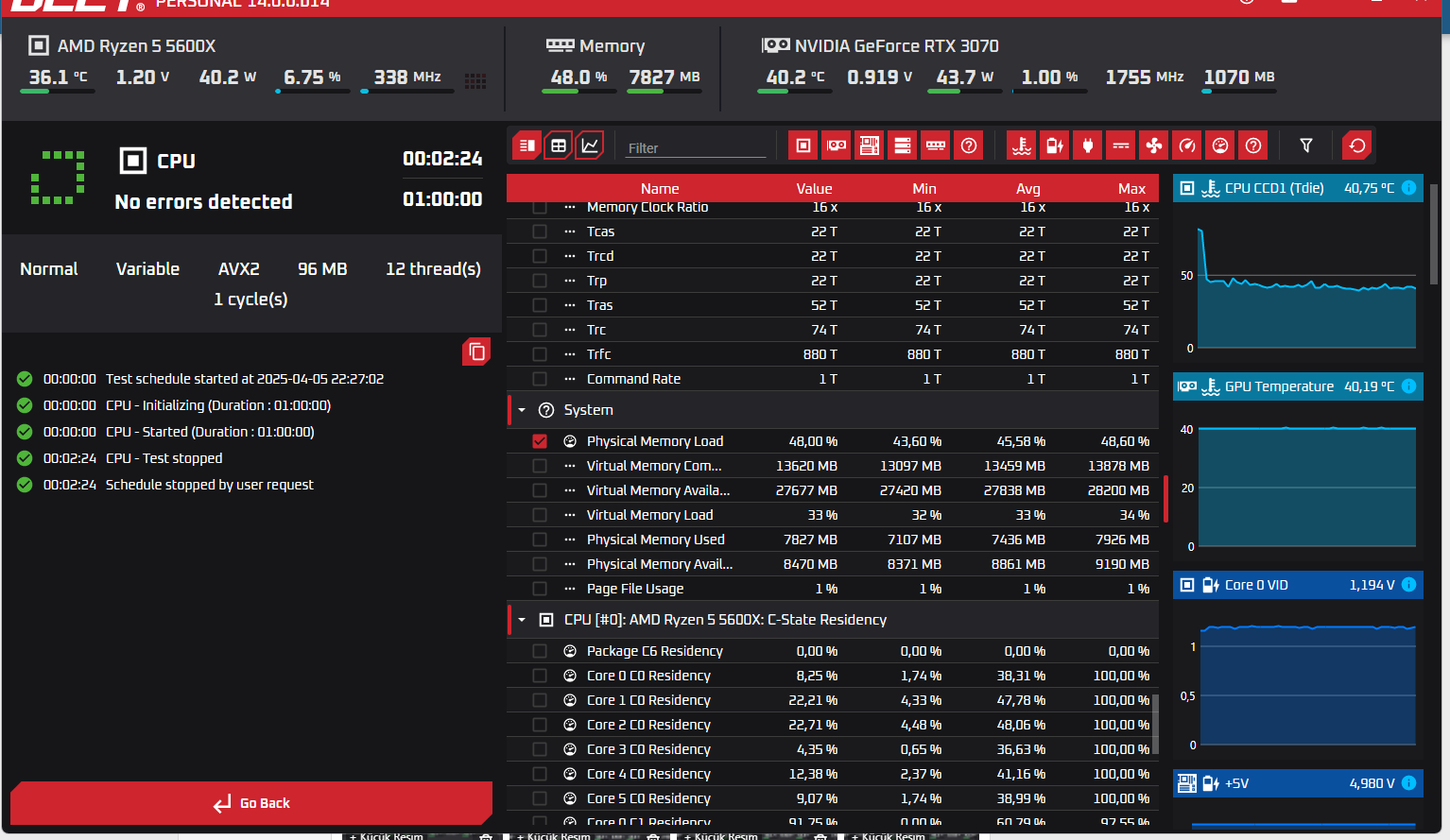Filter sensors by CPU source
The height and width of the screenshot is (840, 1450).
[803, 146]
